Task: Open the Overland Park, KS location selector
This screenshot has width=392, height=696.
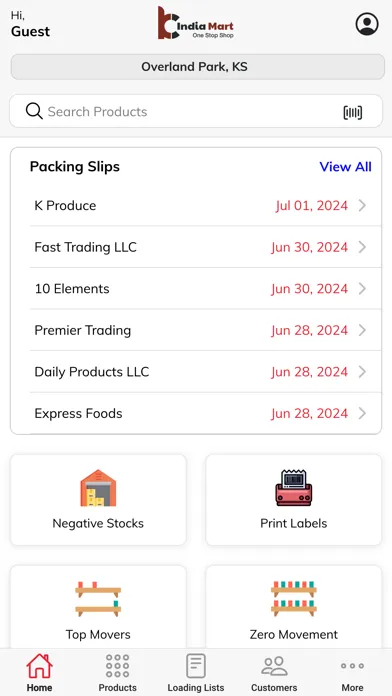Action: [x=198, y=67]
